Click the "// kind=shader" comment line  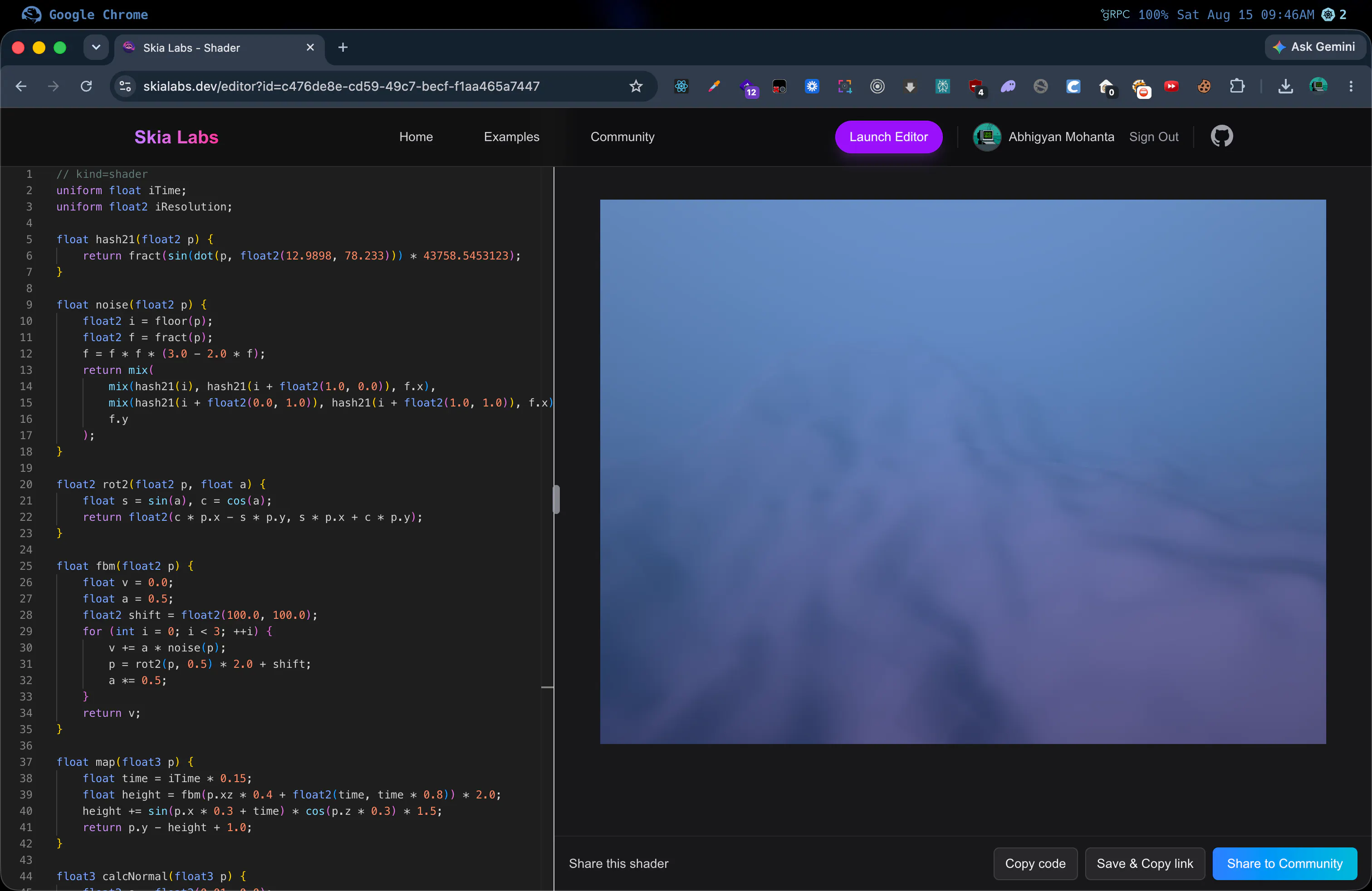102,174
